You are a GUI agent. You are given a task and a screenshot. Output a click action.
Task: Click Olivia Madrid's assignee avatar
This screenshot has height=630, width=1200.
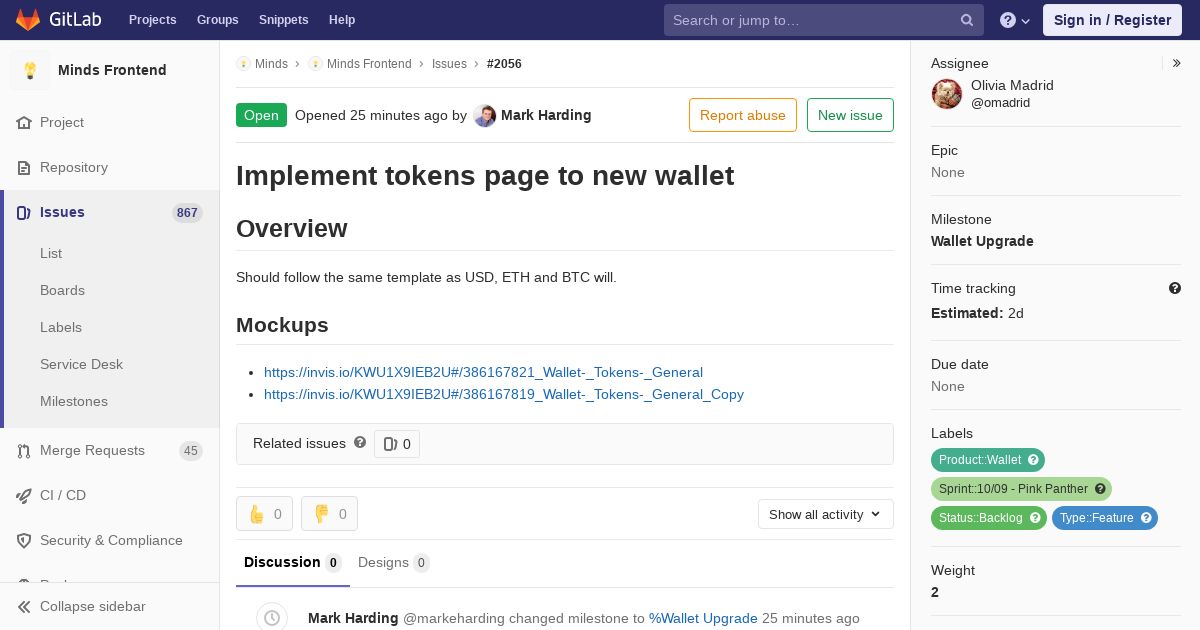pyautogui.click(x=947, y=94)
